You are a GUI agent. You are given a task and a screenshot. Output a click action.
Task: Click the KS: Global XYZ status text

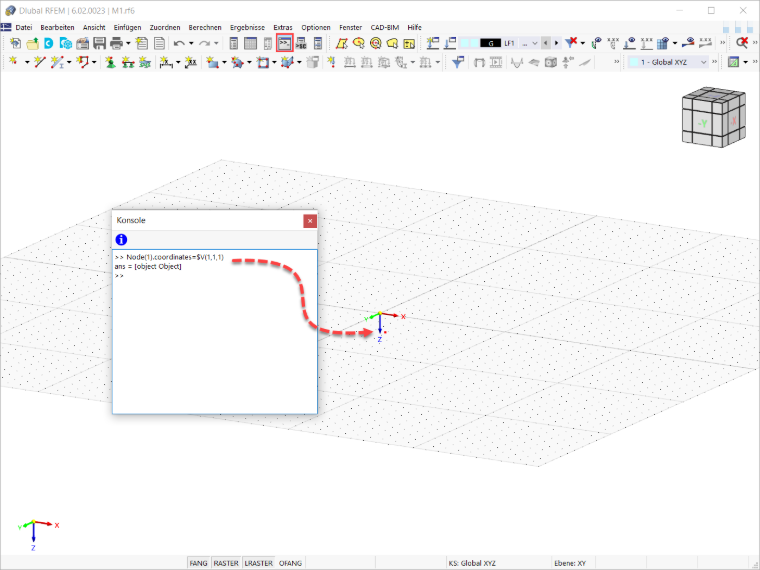click(x=472, y=563)
